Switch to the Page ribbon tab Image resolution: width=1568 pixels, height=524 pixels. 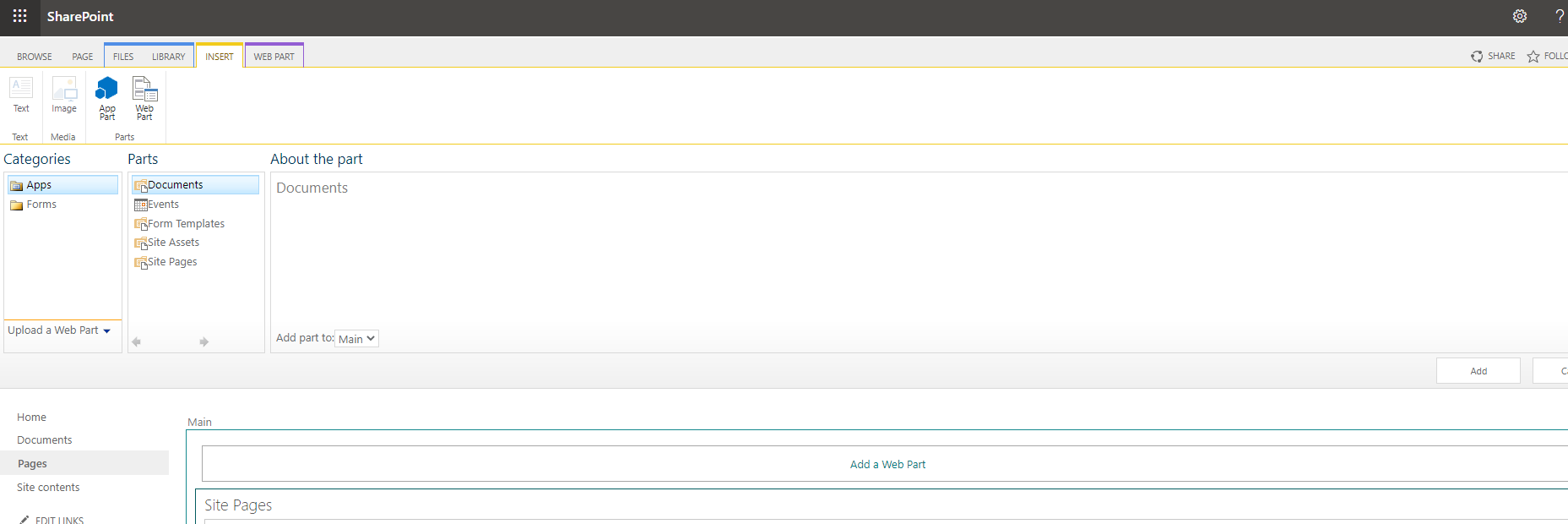(x=83, y=57)
